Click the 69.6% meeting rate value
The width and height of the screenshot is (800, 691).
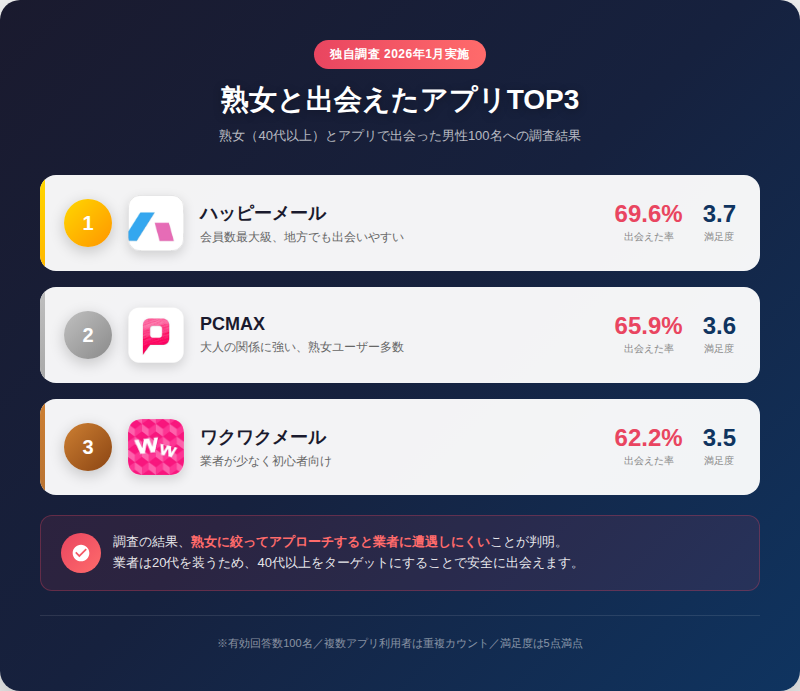click(x=648, y=214)
